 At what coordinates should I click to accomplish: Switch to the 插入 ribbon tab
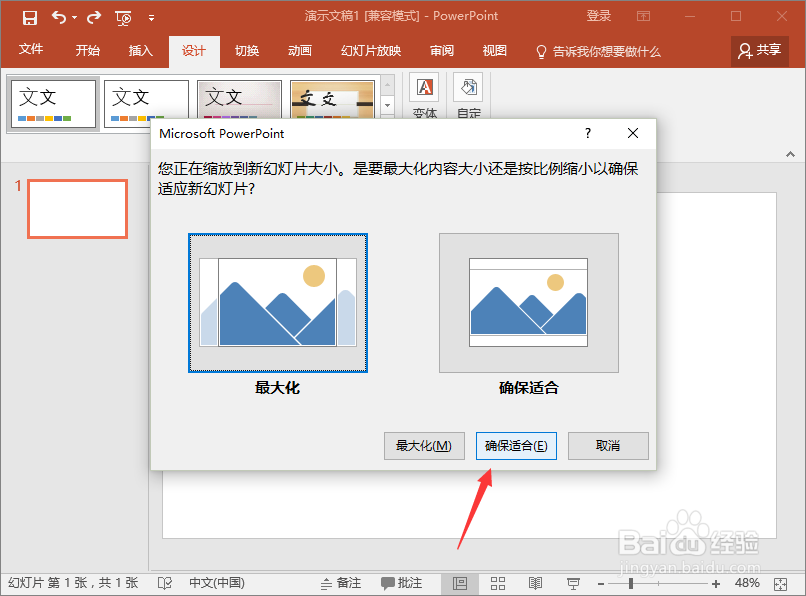pos(141,50)
